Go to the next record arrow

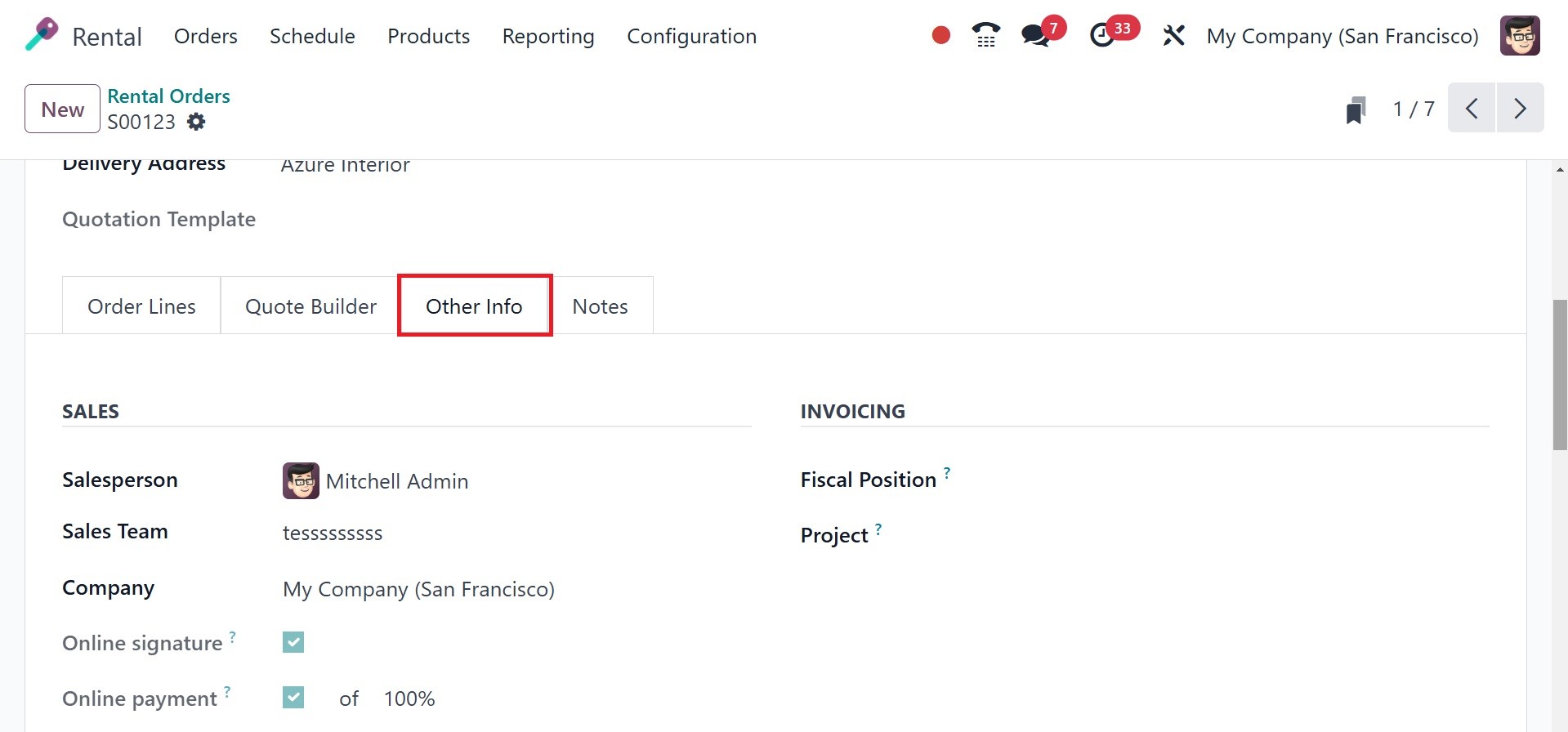1520,108
